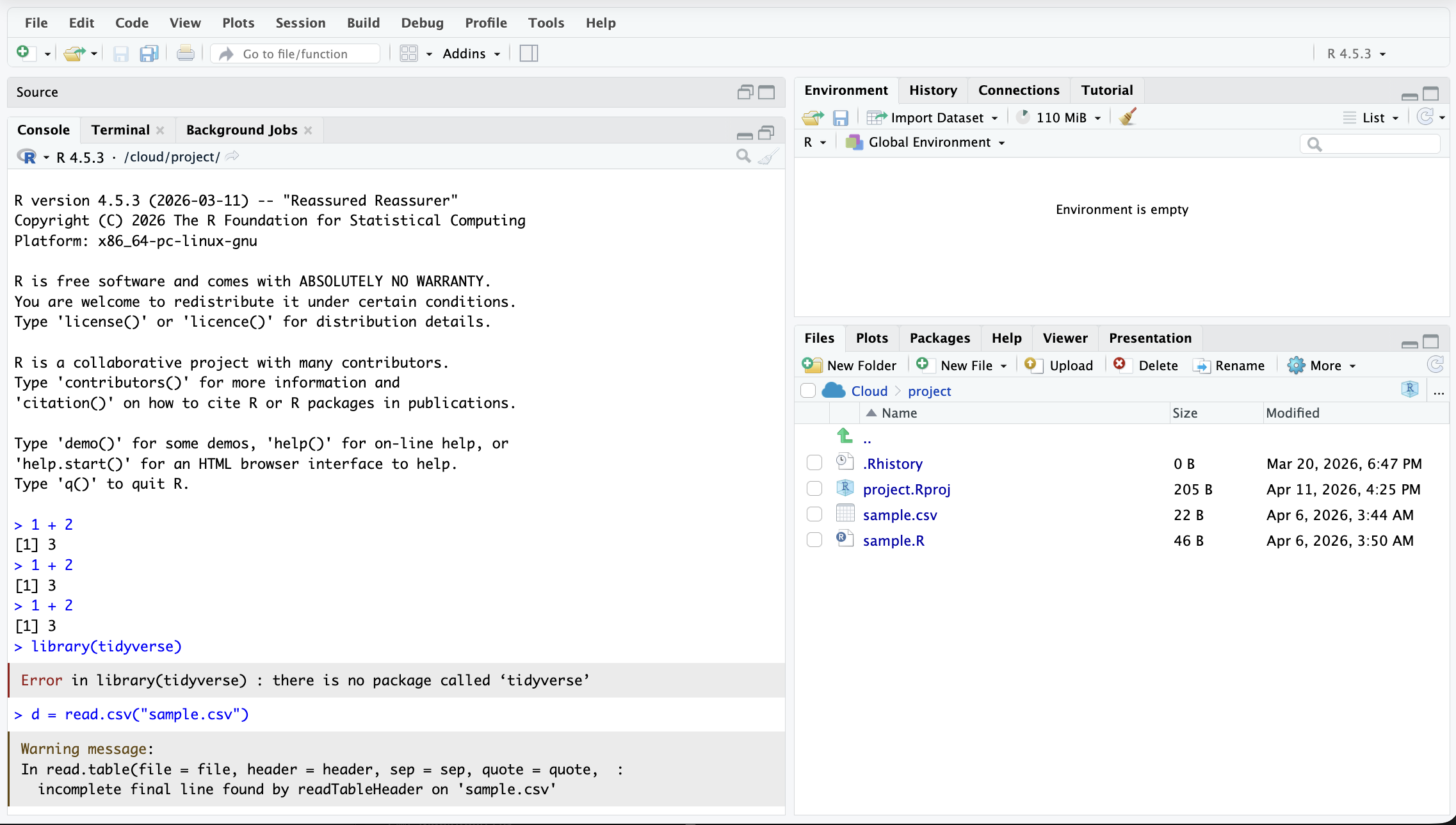
Task: Click the memory usage 110 MiB indicator
Action: pos(1059,118)
